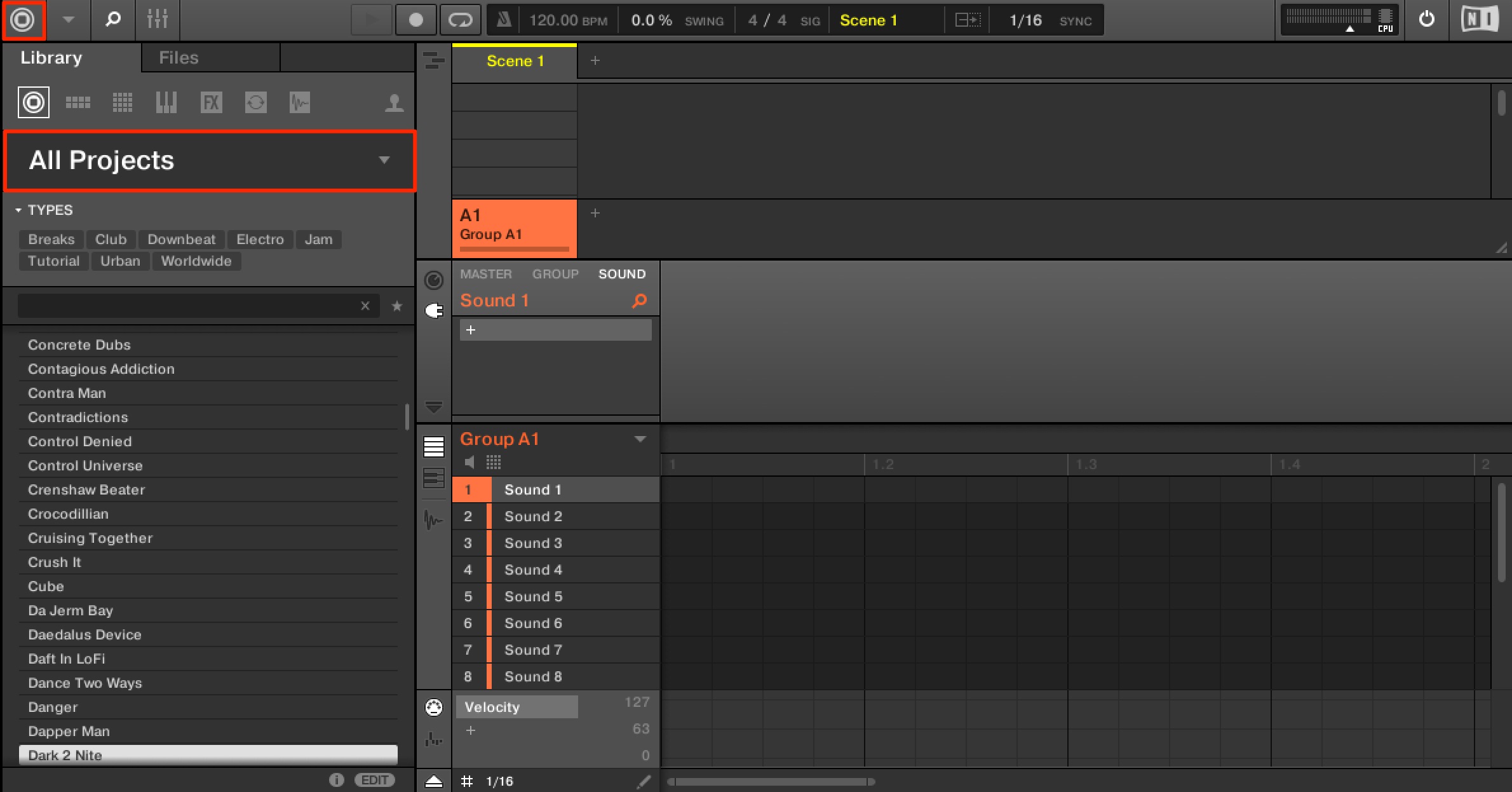The image size is (1512, 792).
Task: Filter by Worldwide type tag
Action: tap(196, 261)
